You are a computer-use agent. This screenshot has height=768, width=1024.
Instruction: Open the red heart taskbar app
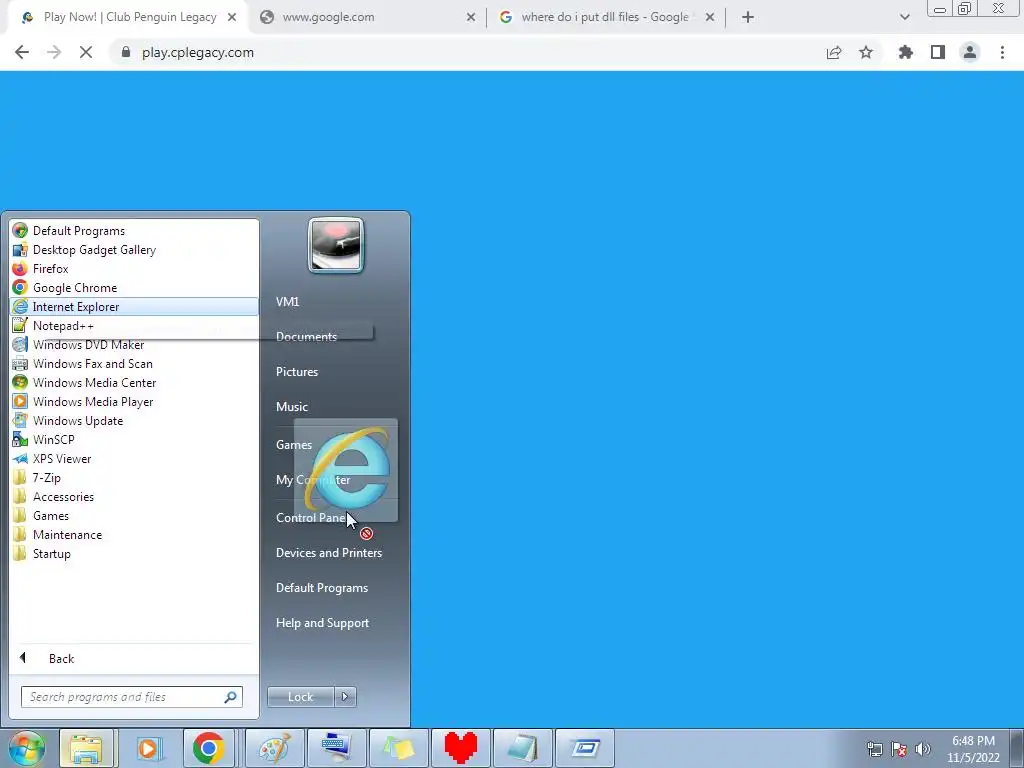coord(460,748)
